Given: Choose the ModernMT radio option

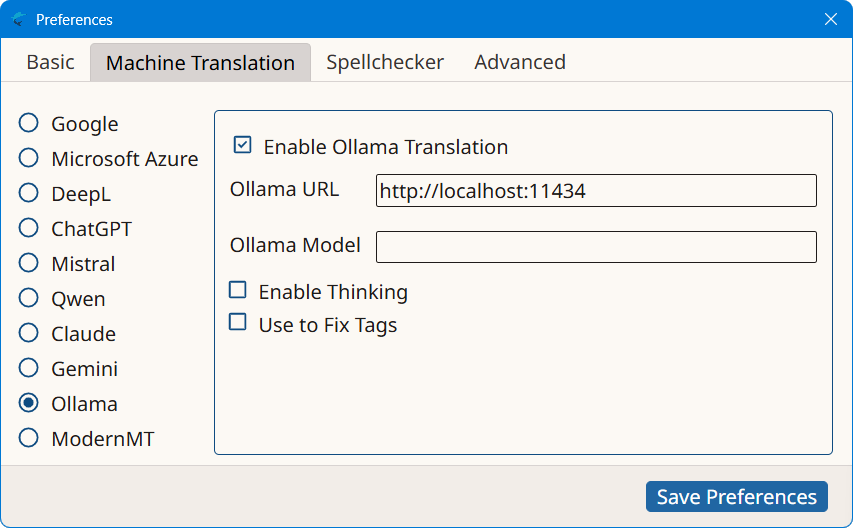Looking at the screenshot, I should (x=28, y=438).
